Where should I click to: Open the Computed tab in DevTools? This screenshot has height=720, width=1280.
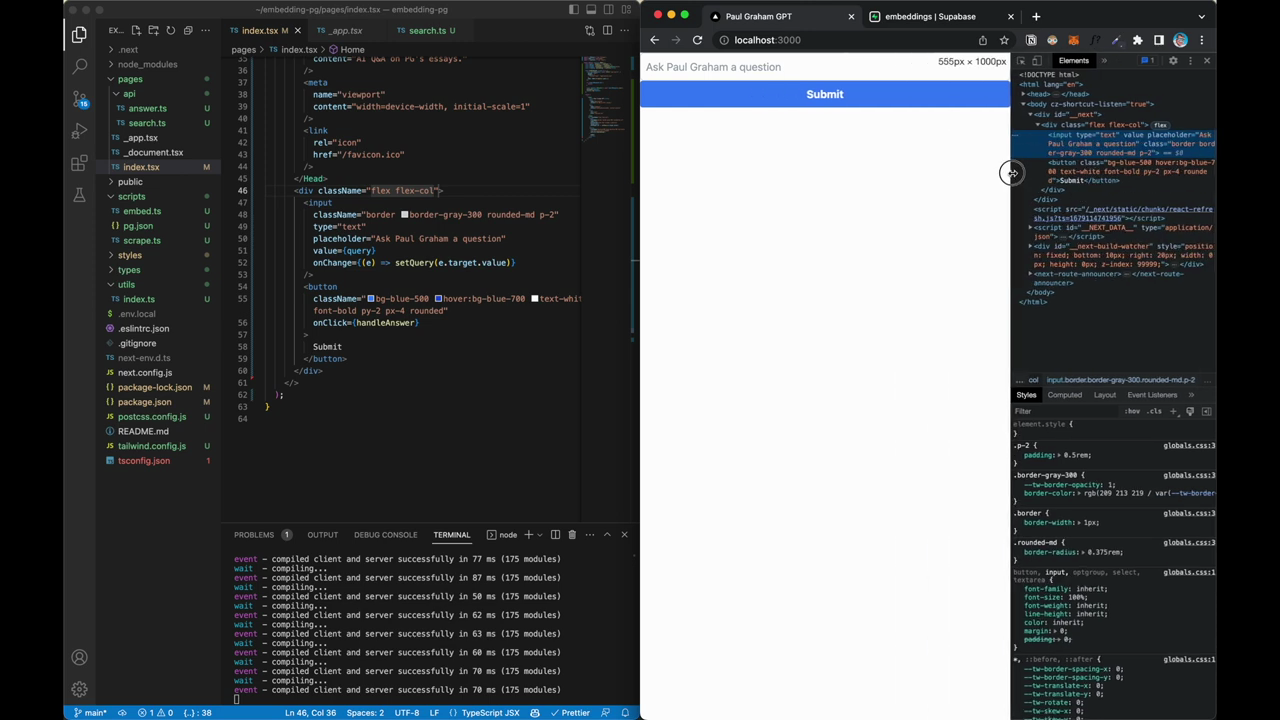click(1064, 395)
